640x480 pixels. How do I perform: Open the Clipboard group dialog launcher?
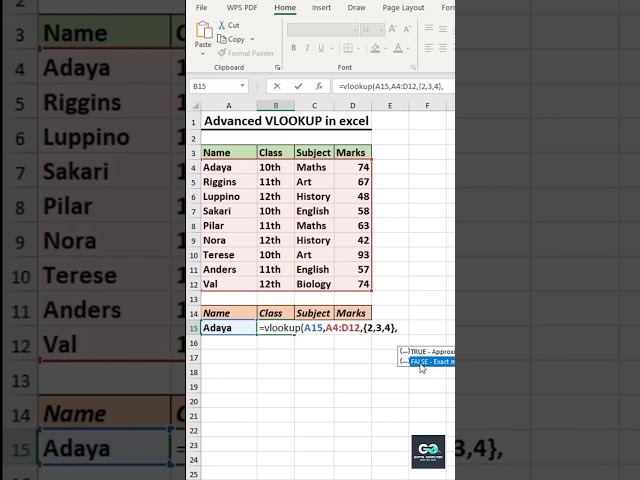pyautogui.click(x=278, y=67)
